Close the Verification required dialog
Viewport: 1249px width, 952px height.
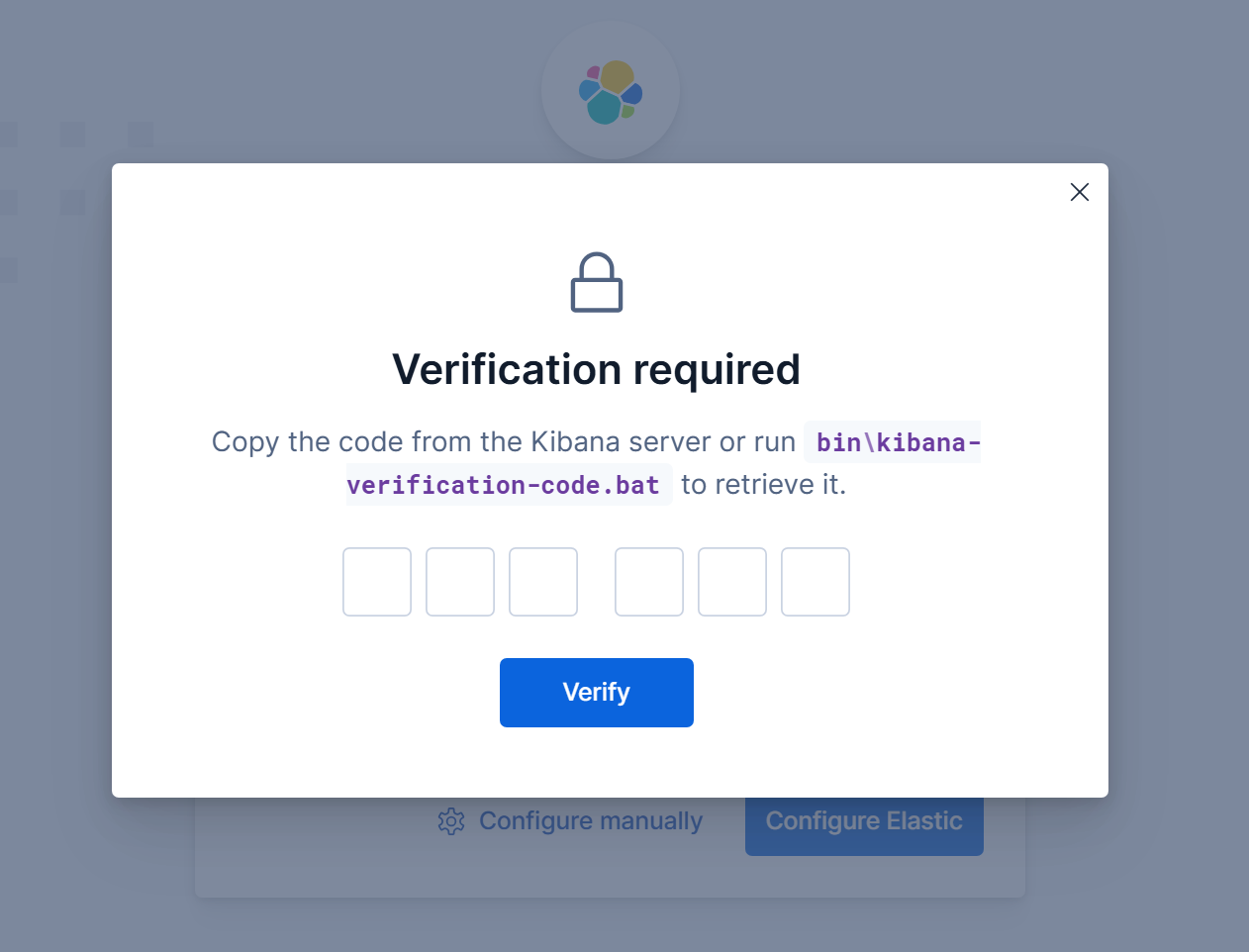(1080, 192)
